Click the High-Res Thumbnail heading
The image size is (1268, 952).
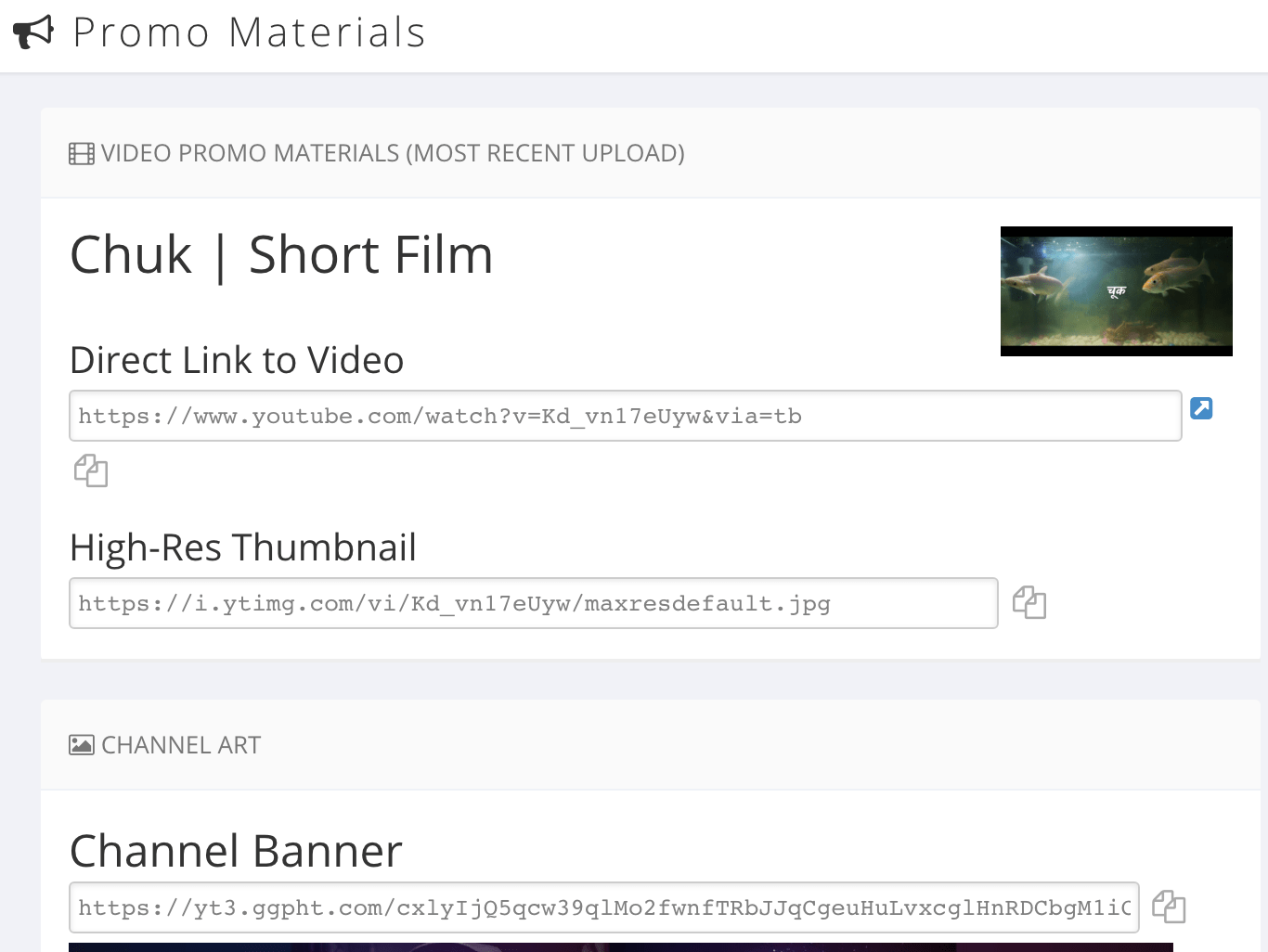243,547
